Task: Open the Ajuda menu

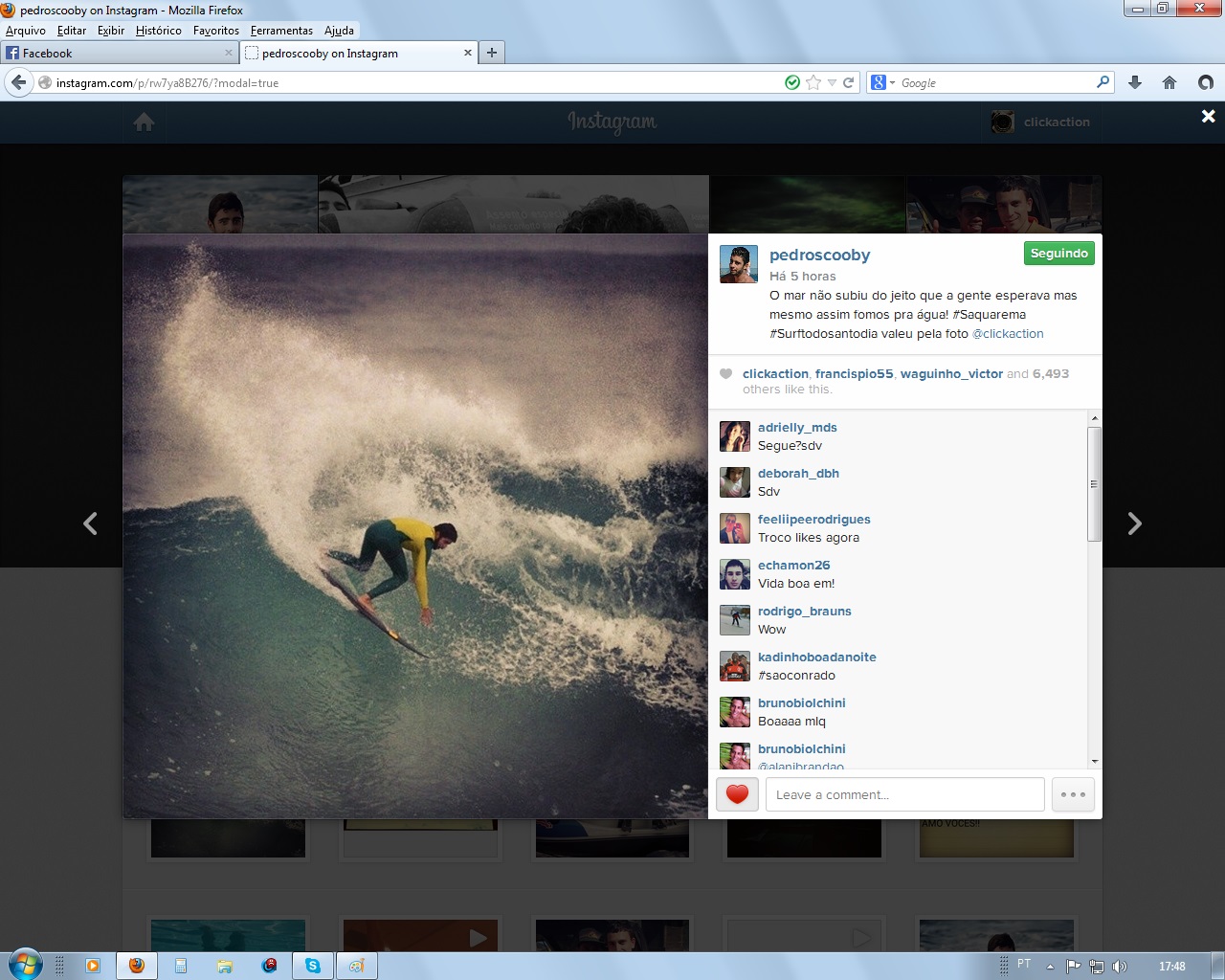Action: (x=339, y=31)
